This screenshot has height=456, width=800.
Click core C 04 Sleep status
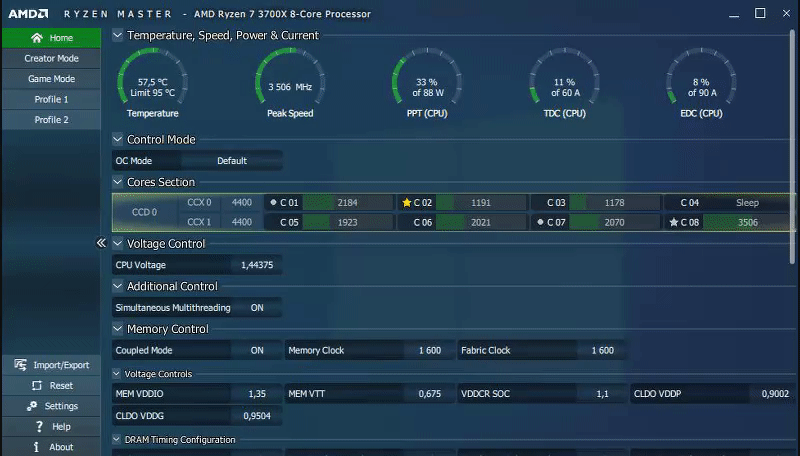pyautogui.click(x=747, y=202)
